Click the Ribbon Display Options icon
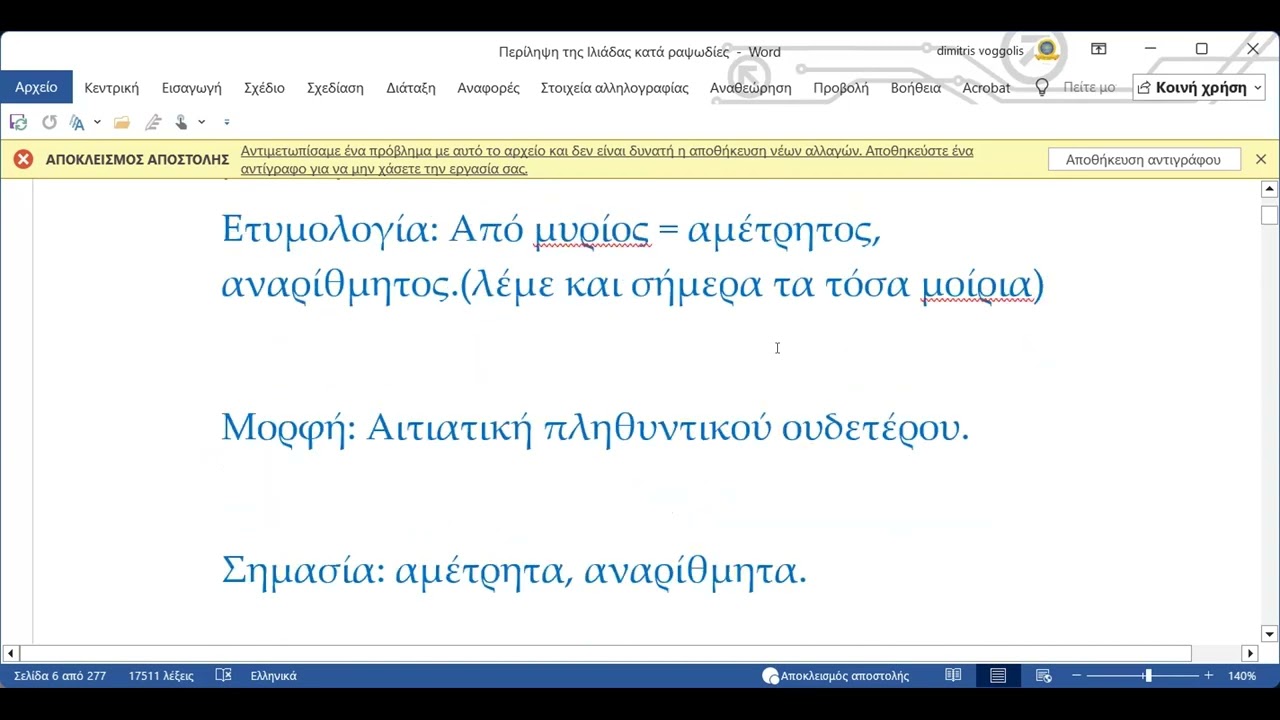1280x720 pixels. (1098, 49)
